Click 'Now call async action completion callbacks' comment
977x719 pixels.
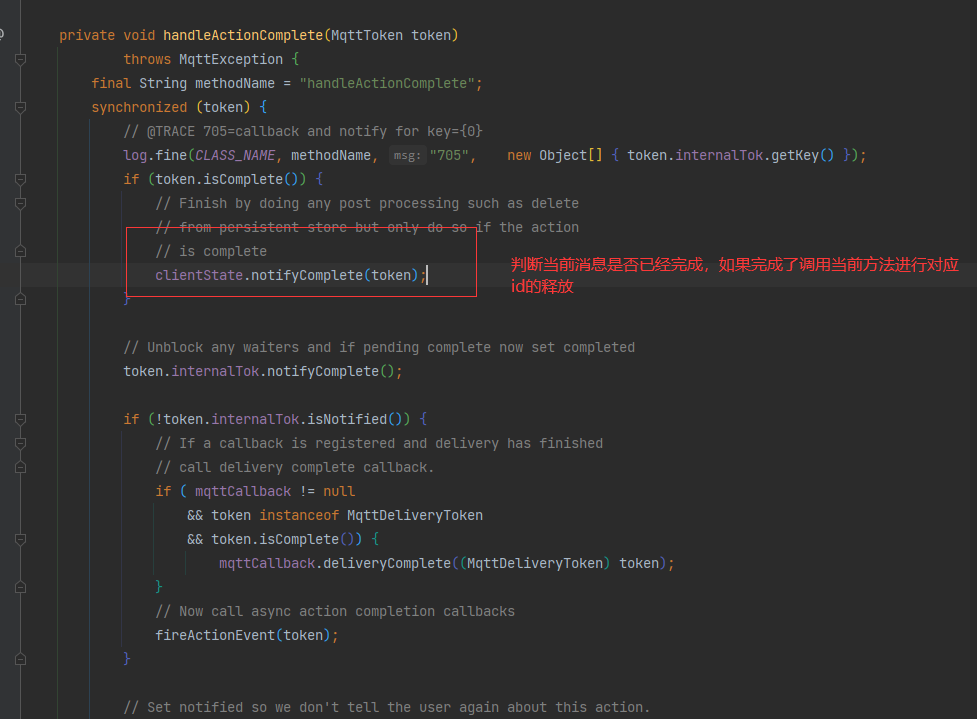point(335,611)
